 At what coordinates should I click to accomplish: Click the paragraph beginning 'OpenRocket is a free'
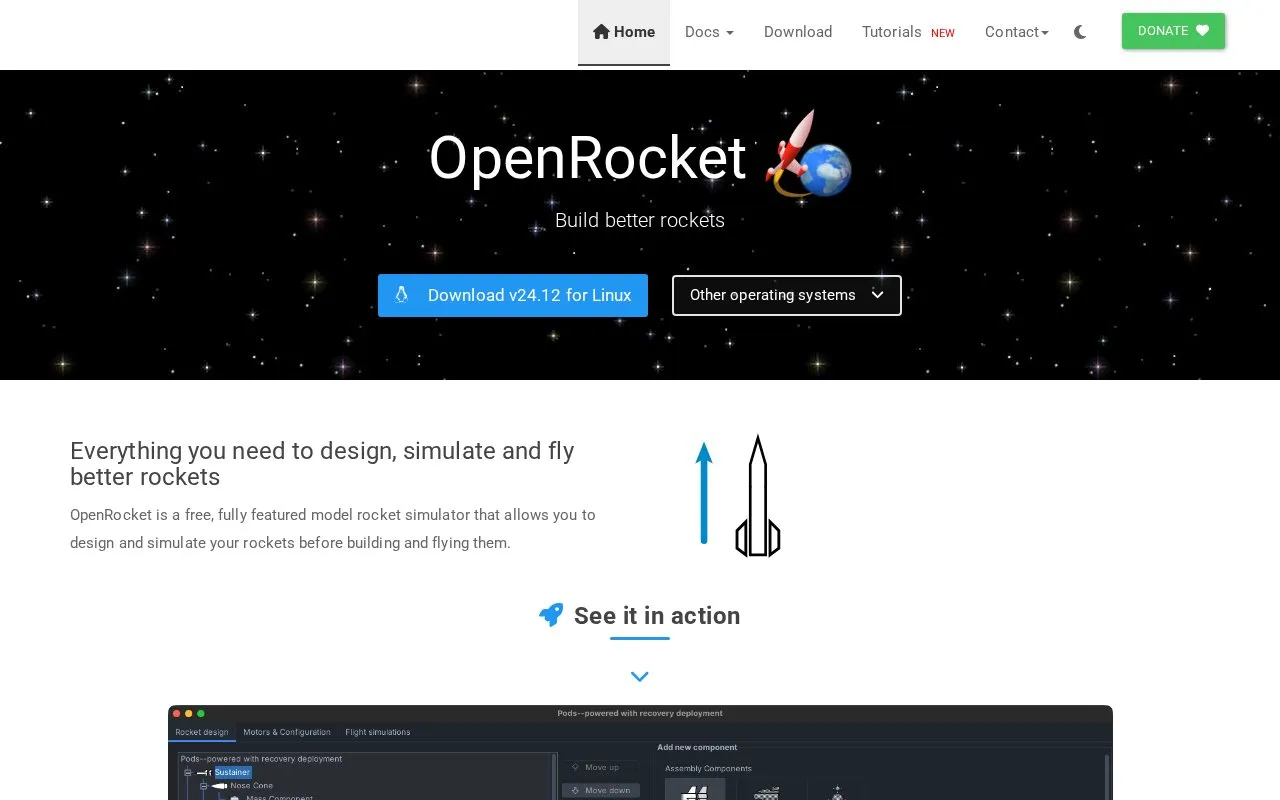333,529
